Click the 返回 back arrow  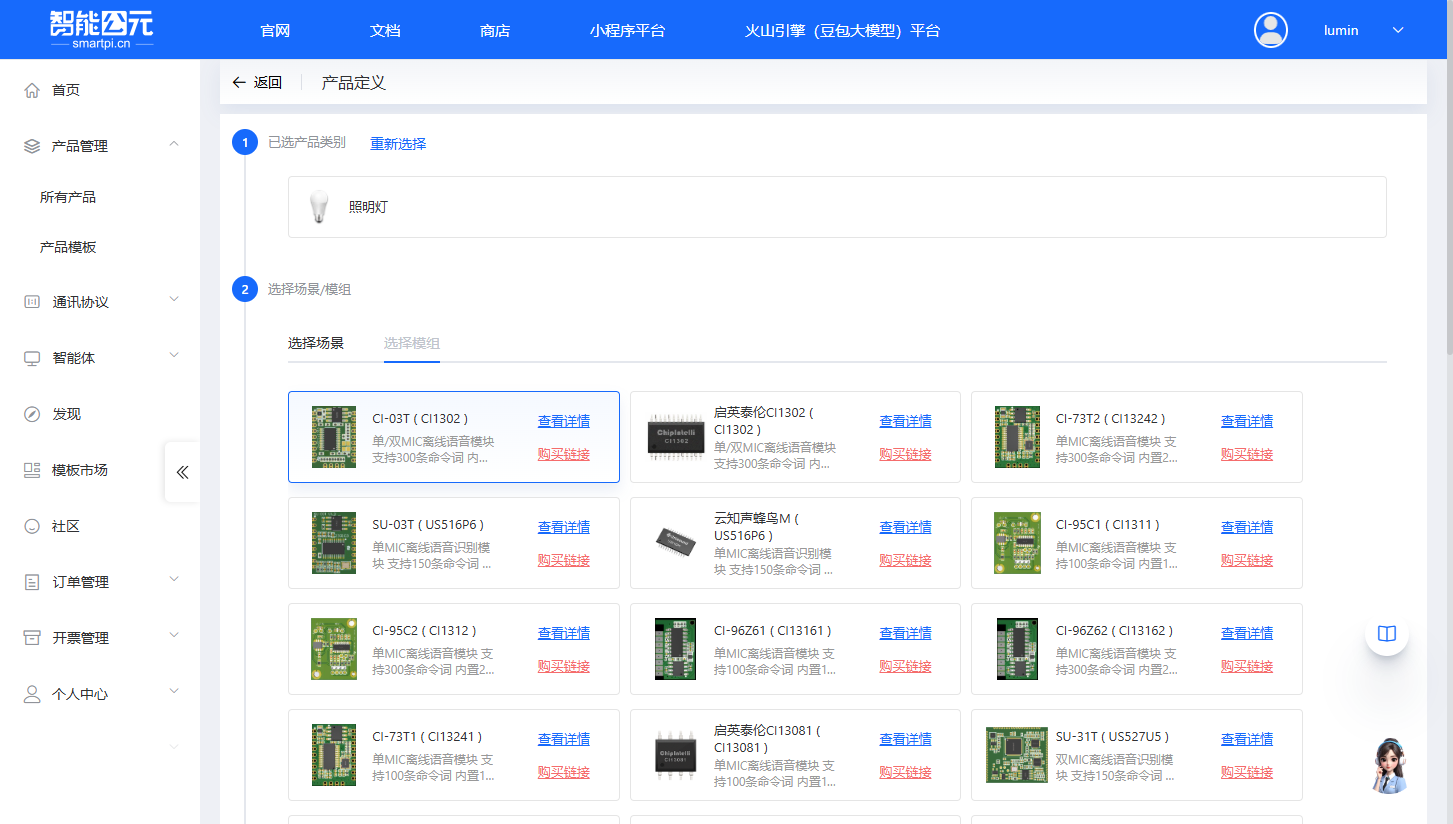click(239, 82)
